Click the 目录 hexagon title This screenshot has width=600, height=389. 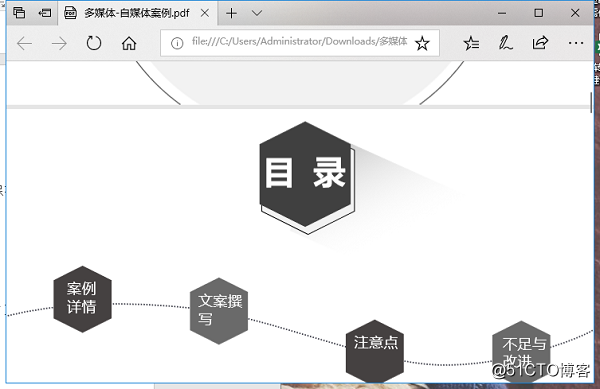[x=305, y=174]
